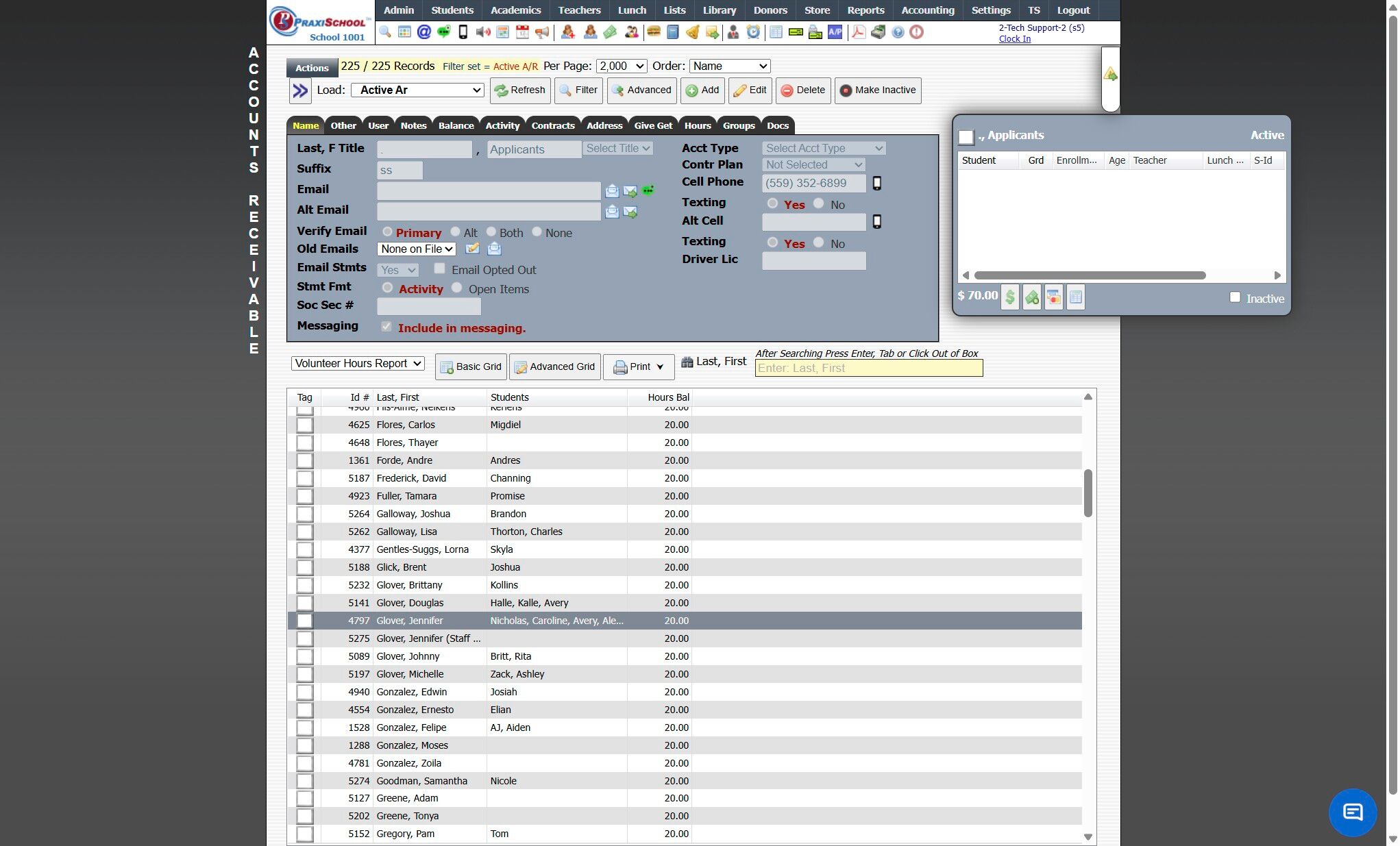Switch to the Balance tab
Screen dimensions: 1400x846
tap(456, 125)
